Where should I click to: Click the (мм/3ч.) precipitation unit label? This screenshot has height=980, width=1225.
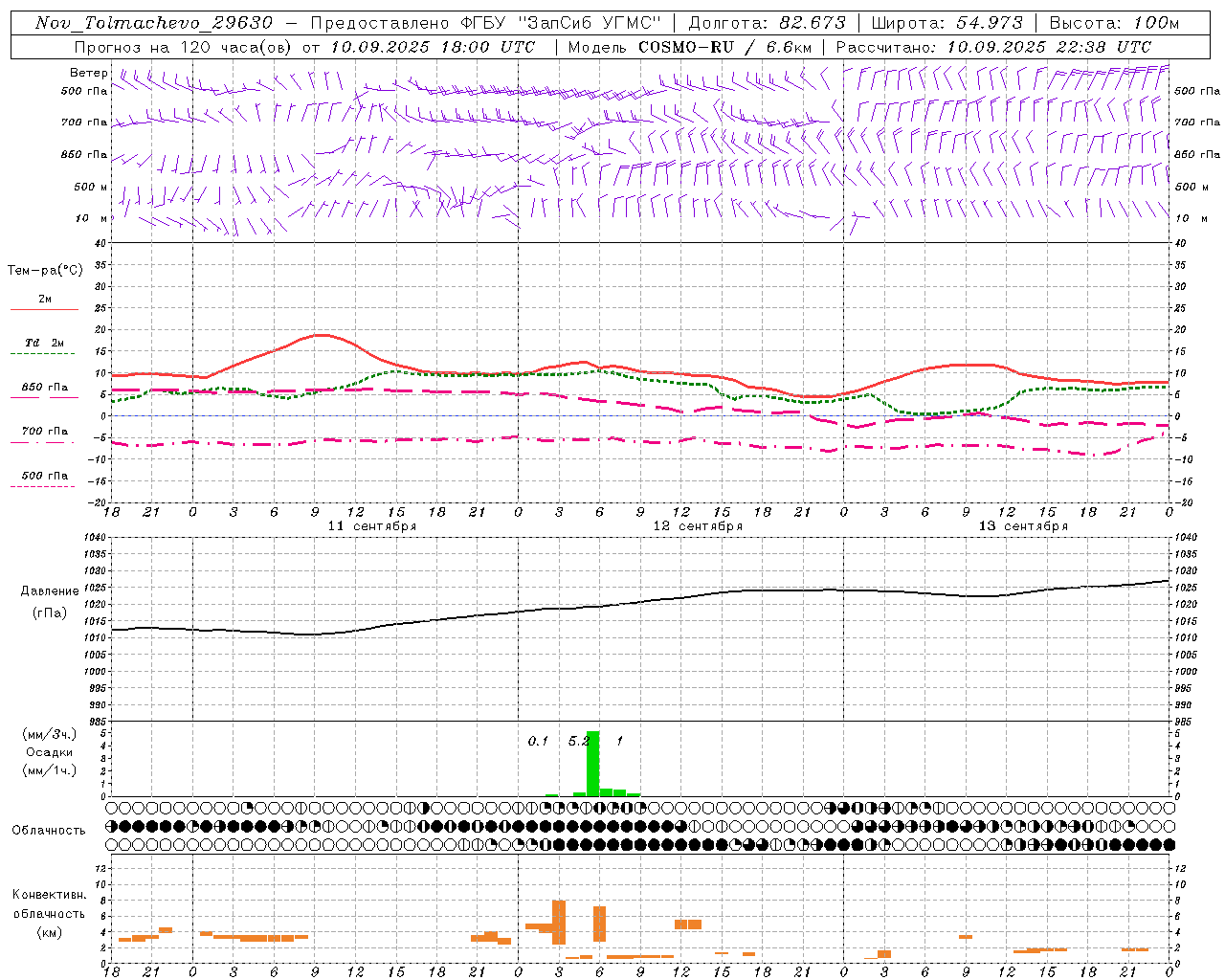point(49,734)
